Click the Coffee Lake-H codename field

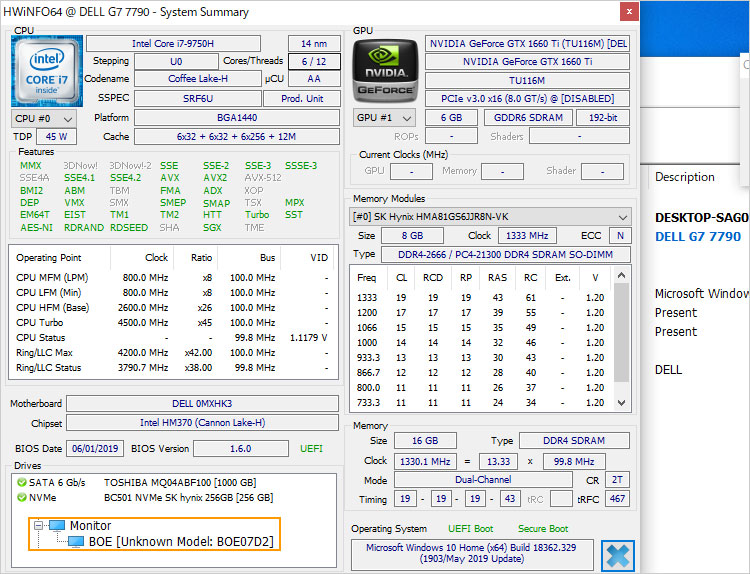(198, 79)
